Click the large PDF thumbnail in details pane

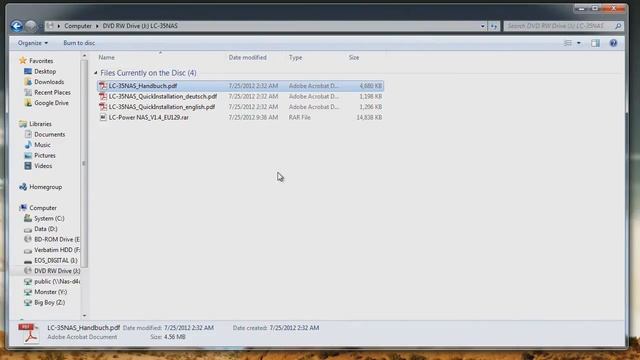(29, 333)
